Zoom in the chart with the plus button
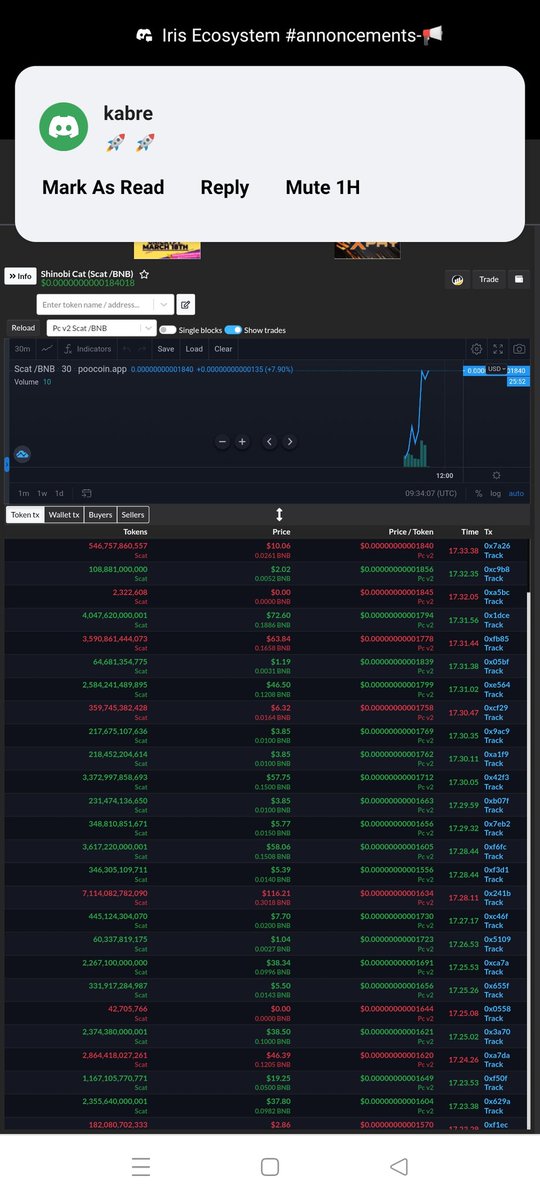The image size is (540, 1200). 242,441
